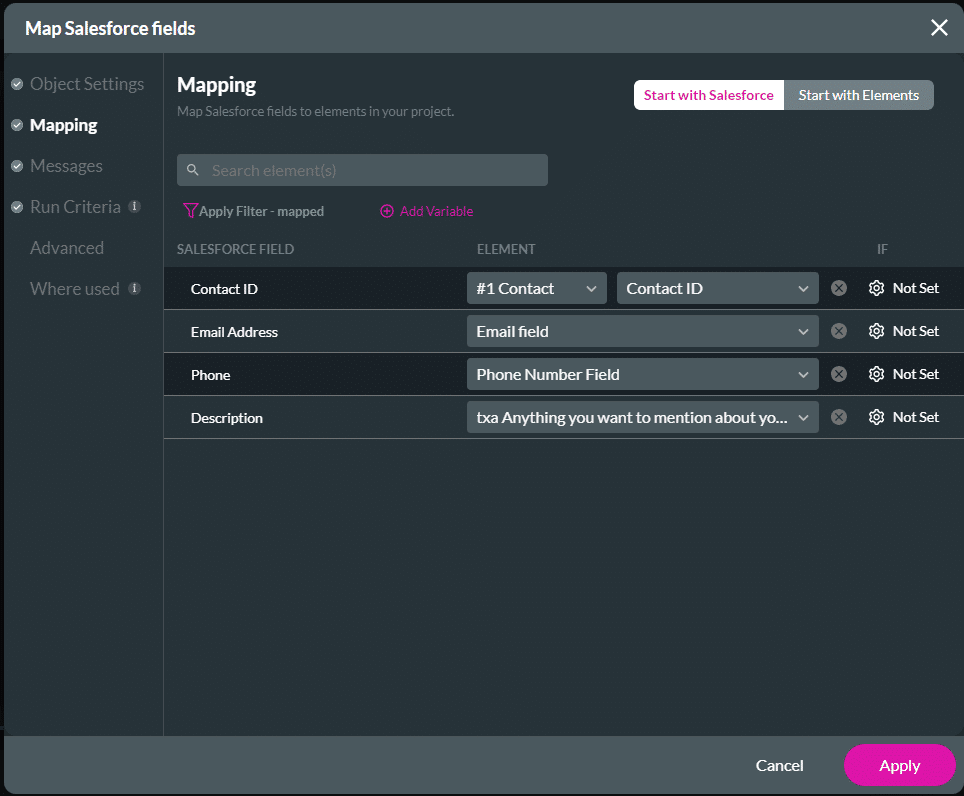Apply the Salesforce field mapping
The width and height of the screenshot is (964, 796).
click(x=899, y=765)
